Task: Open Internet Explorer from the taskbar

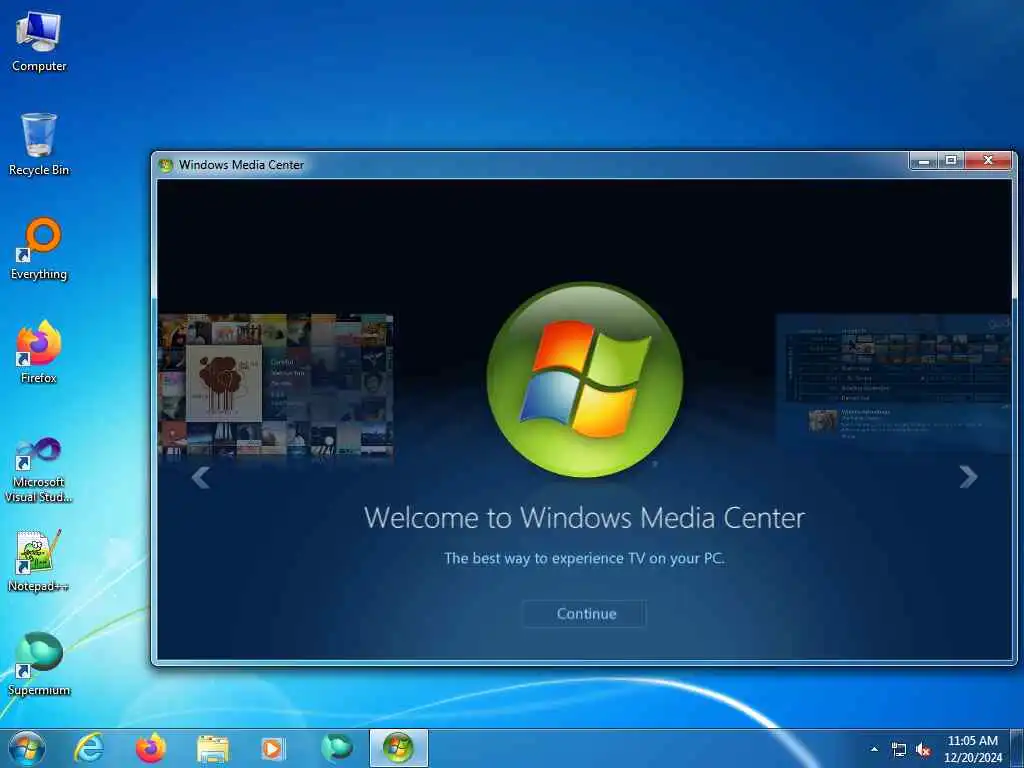Action: [88, 748]
